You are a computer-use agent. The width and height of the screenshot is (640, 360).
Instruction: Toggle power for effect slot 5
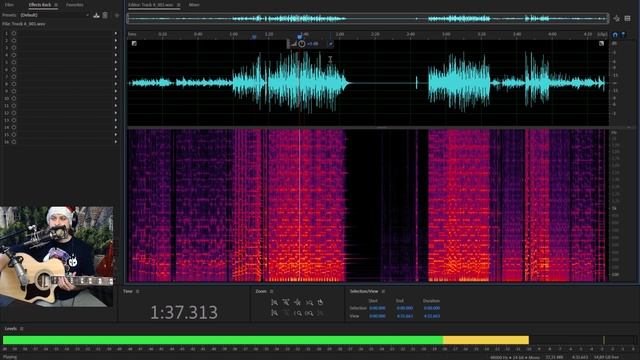pyautogui.click(x=14, y=62)
